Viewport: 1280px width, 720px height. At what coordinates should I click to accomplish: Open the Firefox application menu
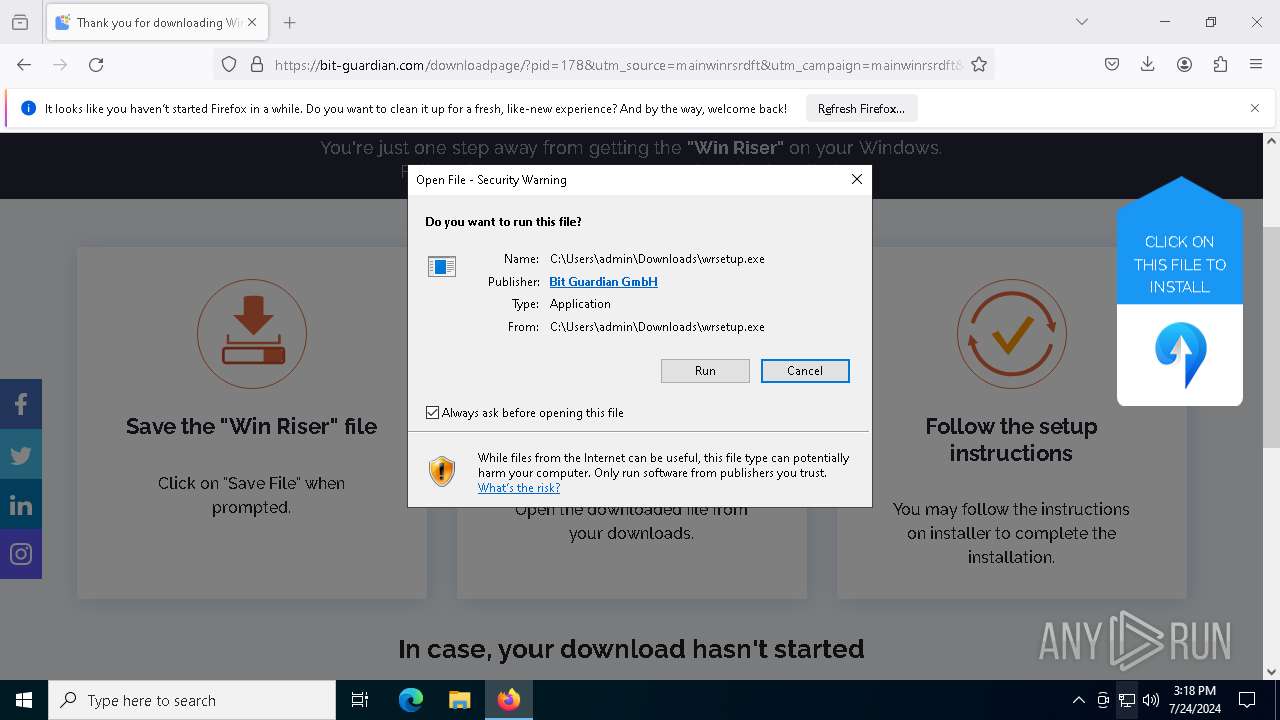coord(1256,65)
